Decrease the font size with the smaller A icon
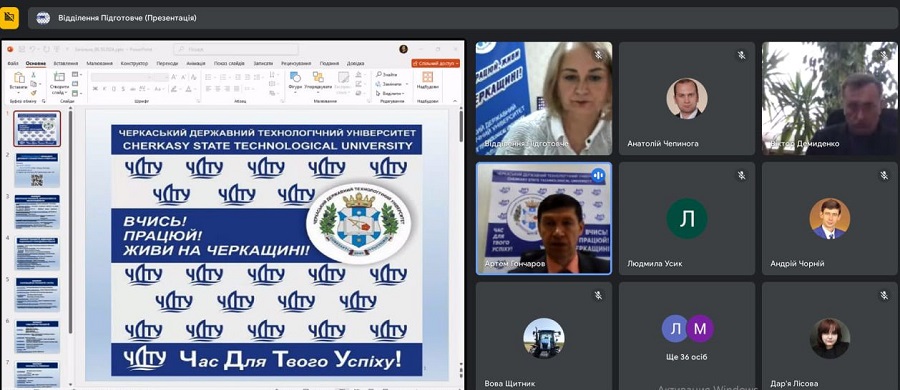Viewport: 900px width, 390px height. click(183, 77)
